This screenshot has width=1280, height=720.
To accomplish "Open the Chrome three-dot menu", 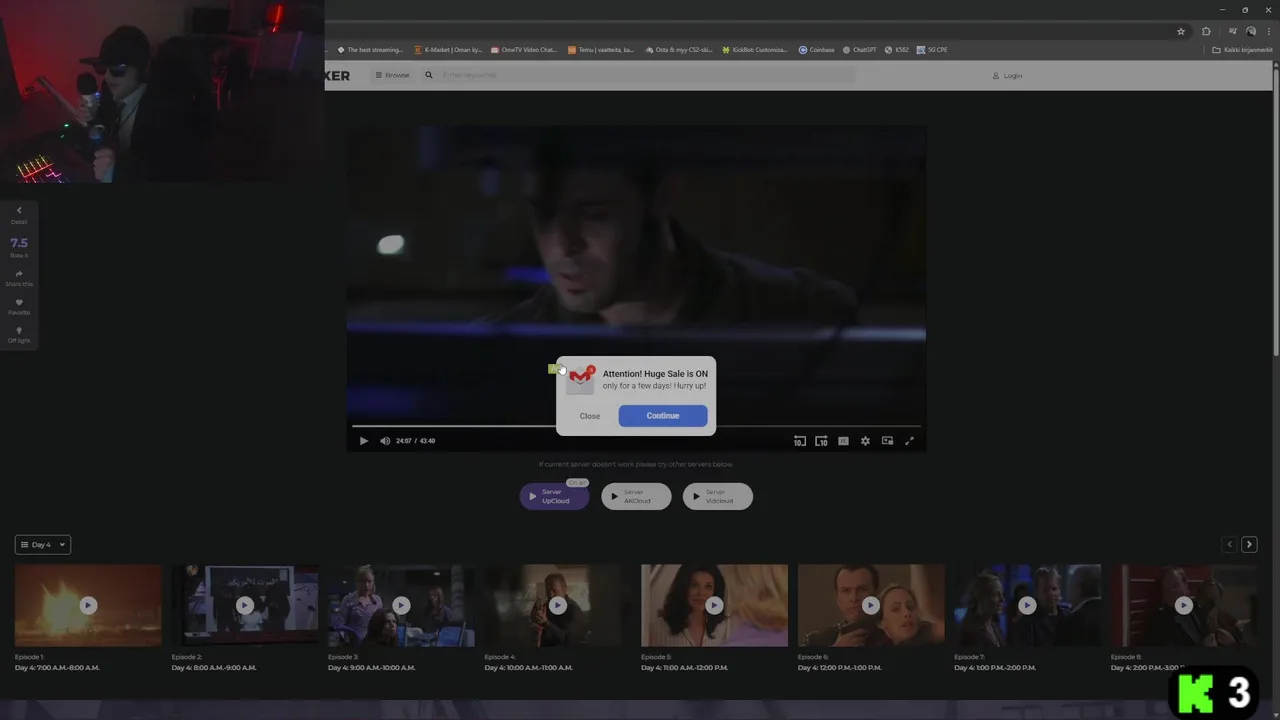I will click(x=1268, y=31).
